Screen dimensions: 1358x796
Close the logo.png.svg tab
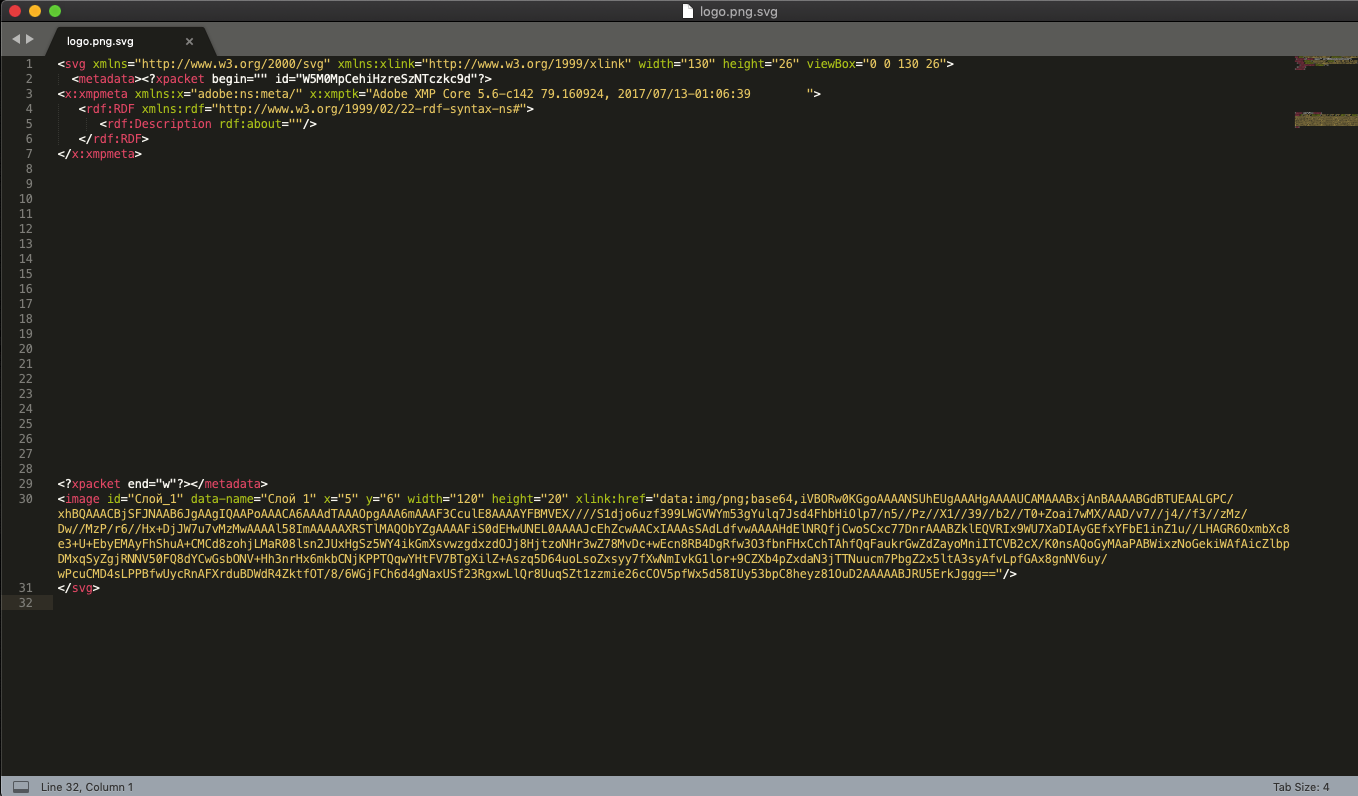pos(189,41)
